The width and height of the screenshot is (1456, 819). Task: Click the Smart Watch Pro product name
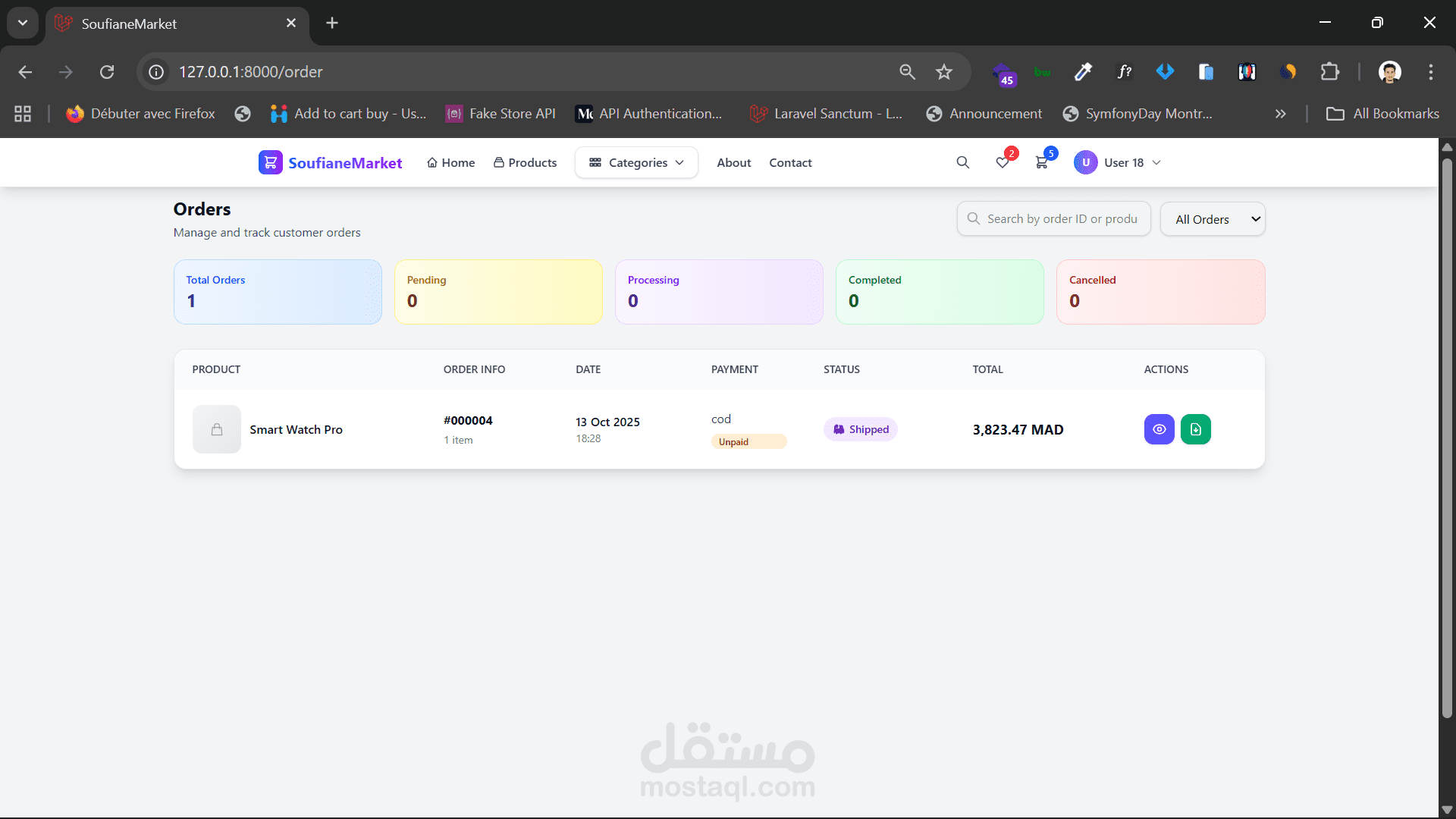click(296, 429)
